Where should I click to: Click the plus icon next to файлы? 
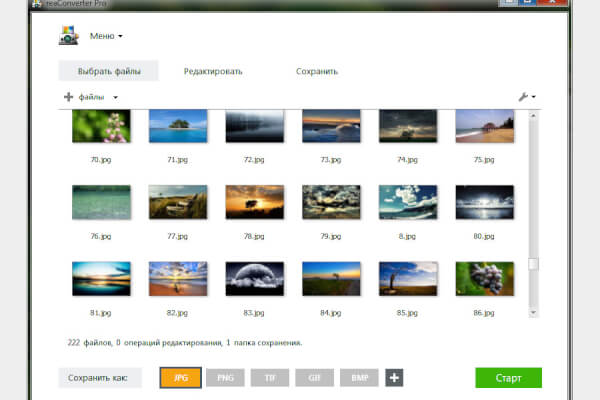pos(68,97)
